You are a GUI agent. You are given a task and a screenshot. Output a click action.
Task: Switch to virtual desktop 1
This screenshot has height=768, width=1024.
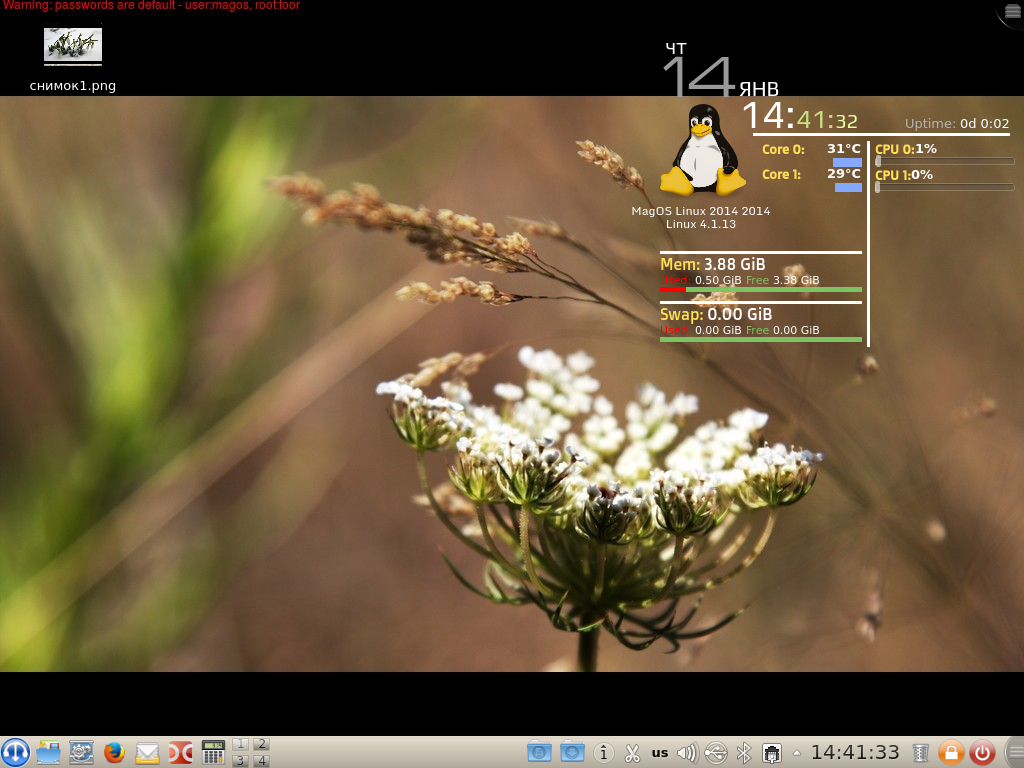(240, 744)
